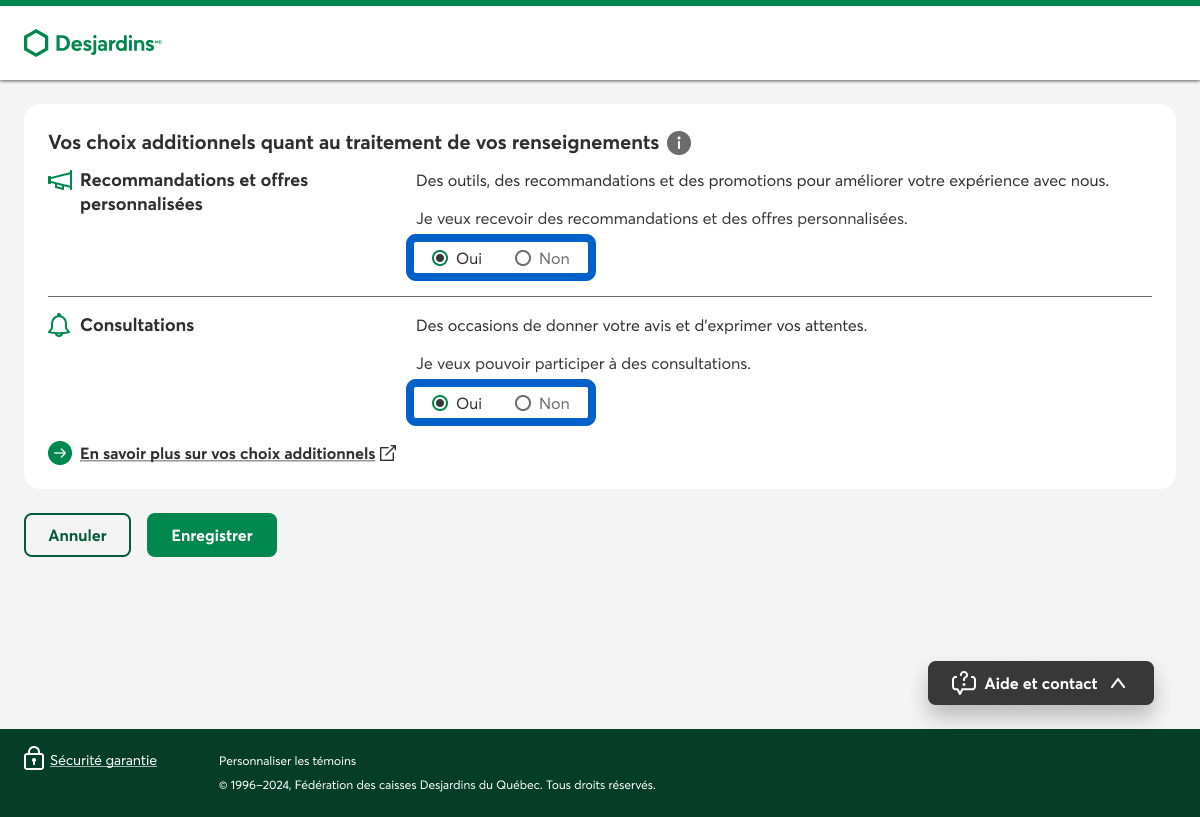Viewport: 1200px width, 817px height.
Task: Expand the Aide et contact chevron
Action: [x=1118, y=683]
